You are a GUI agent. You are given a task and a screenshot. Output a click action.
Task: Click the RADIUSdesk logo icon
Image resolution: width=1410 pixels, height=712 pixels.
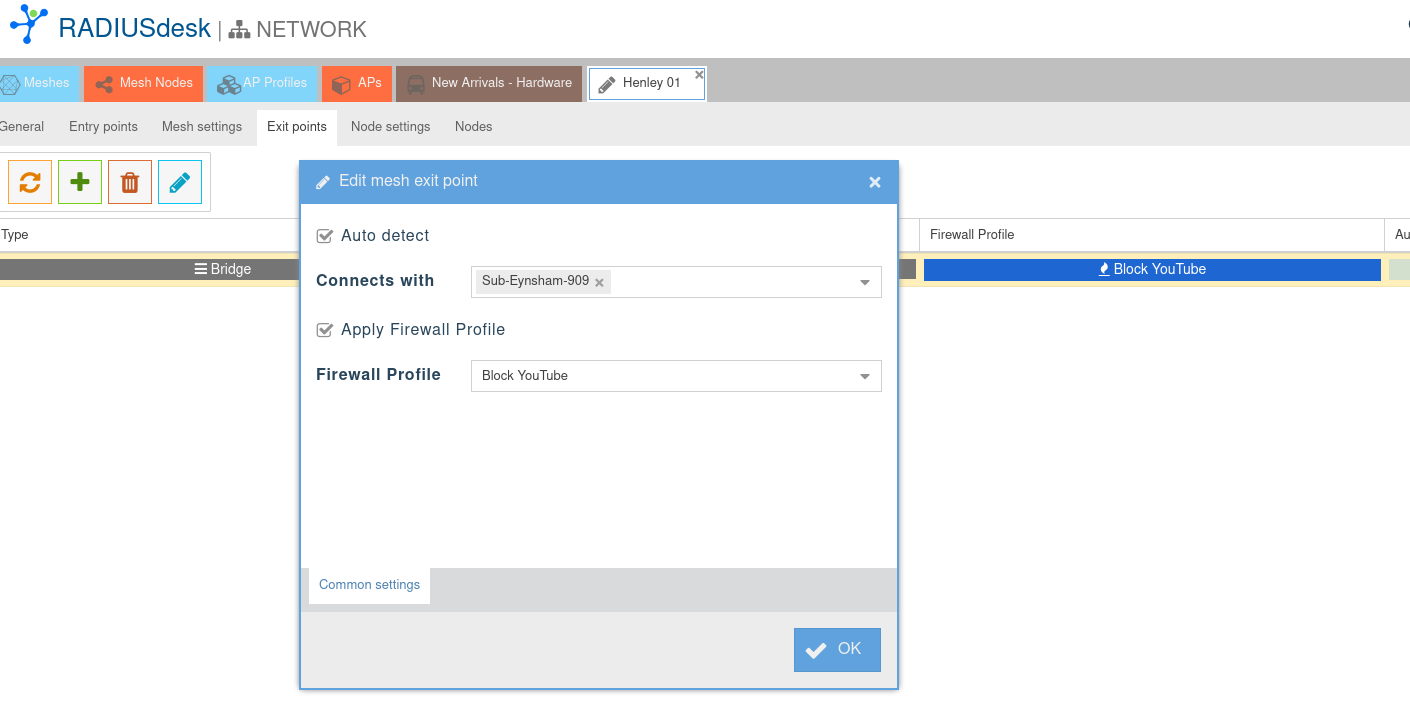(28, 24)
